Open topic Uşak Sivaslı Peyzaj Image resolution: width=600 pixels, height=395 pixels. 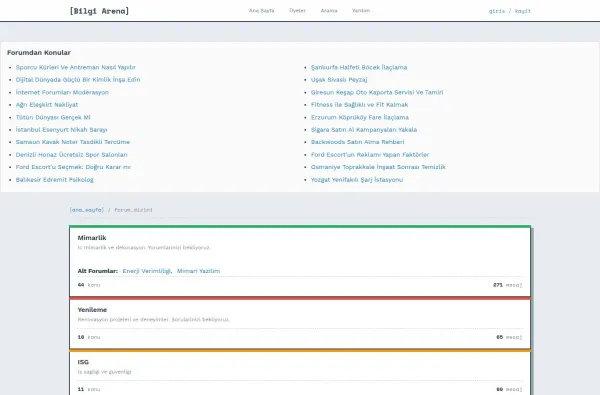339,80
